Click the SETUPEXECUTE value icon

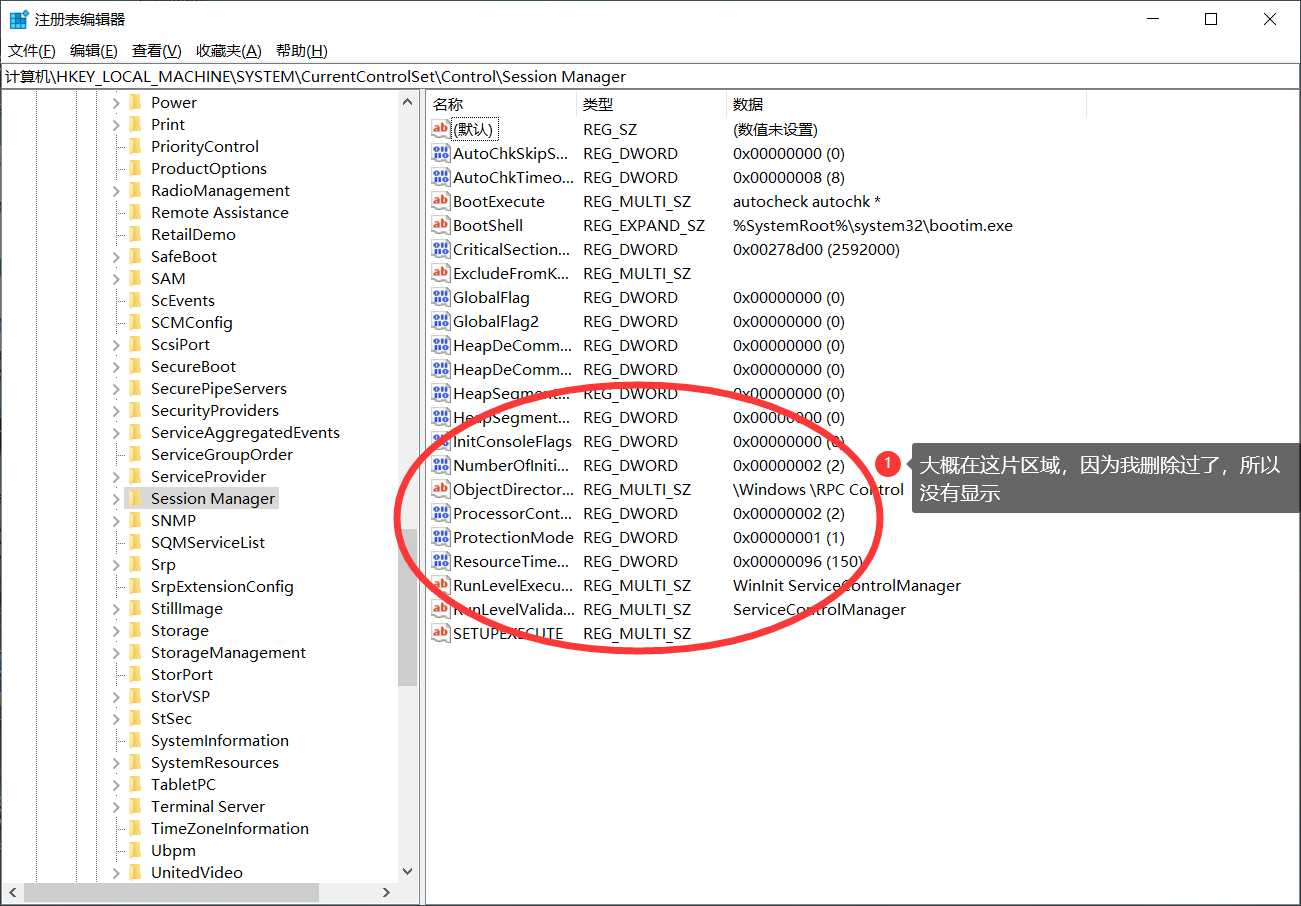tap(441, 633)
